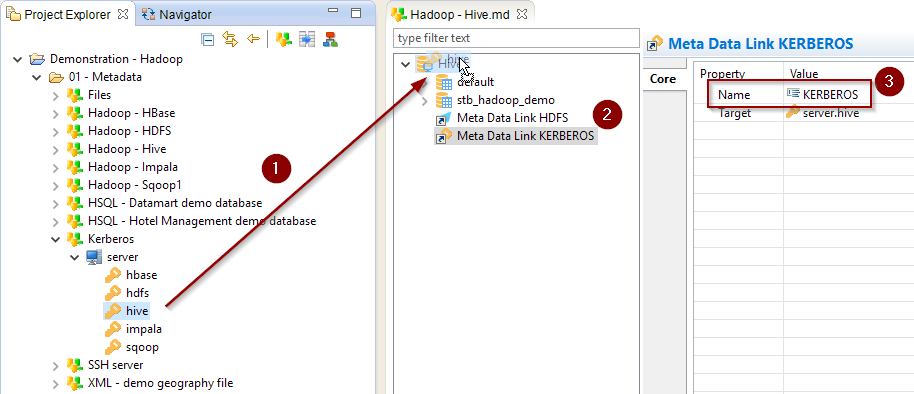The height and width of the screenshot is (394, 914).
Task: Click the 01 - Metadata folder icon
Action: pyautogui.click(x=56, y=77)
